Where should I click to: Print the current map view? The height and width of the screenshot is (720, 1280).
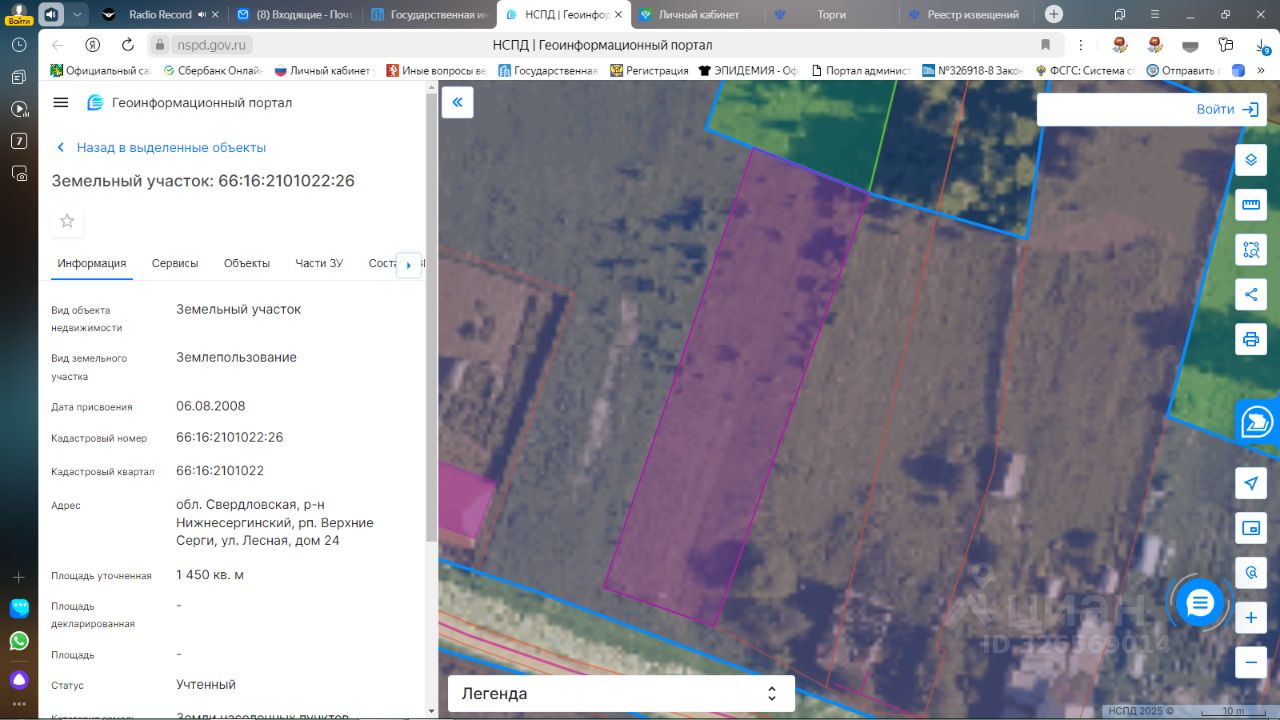pos(1250,340)
